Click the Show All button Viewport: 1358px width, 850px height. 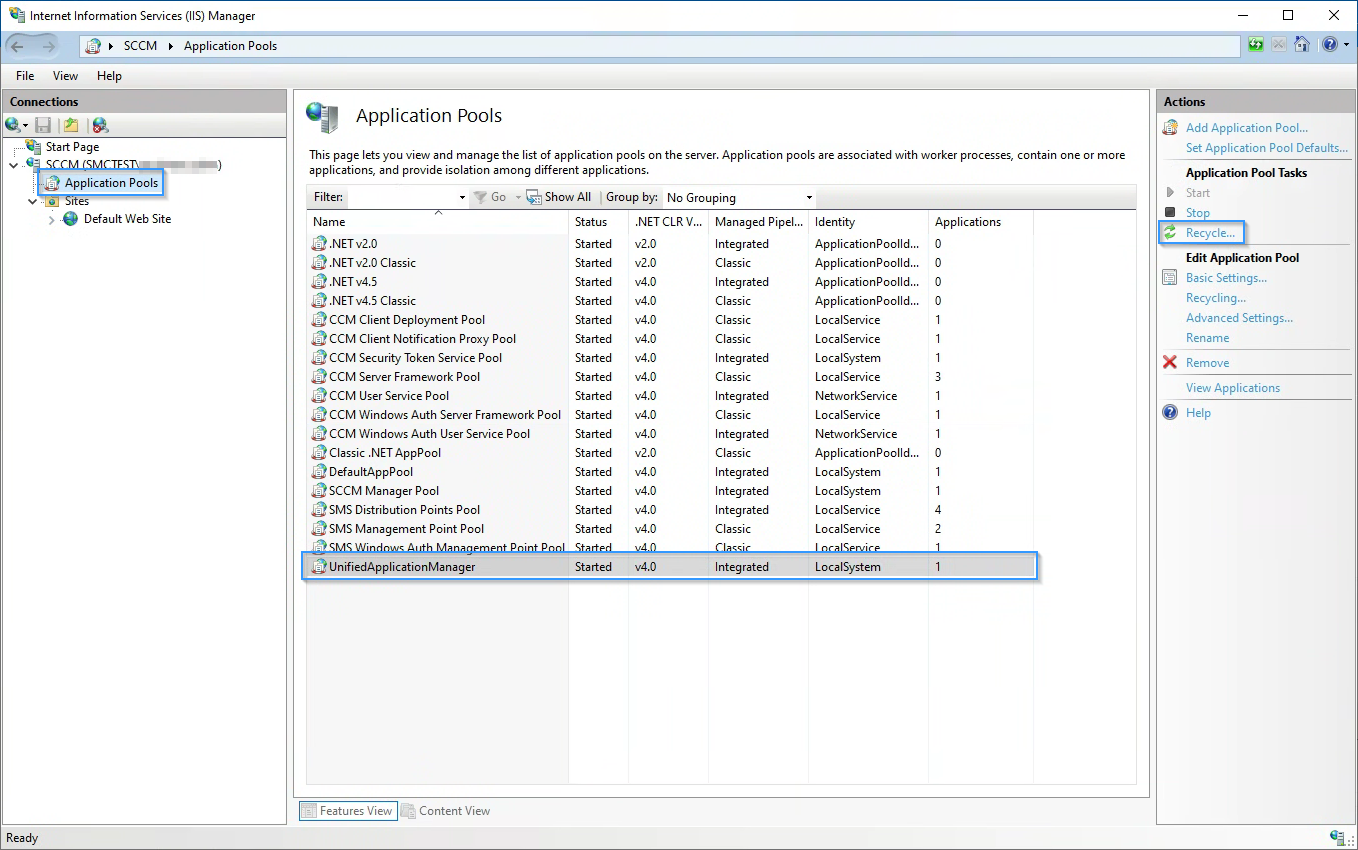559,198
